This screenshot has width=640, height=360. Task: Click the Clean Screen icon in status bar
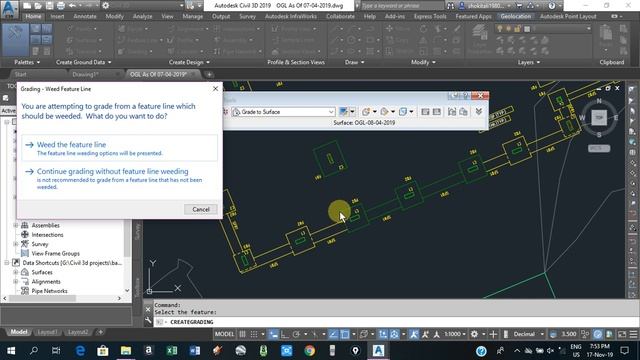coord(622,334)
